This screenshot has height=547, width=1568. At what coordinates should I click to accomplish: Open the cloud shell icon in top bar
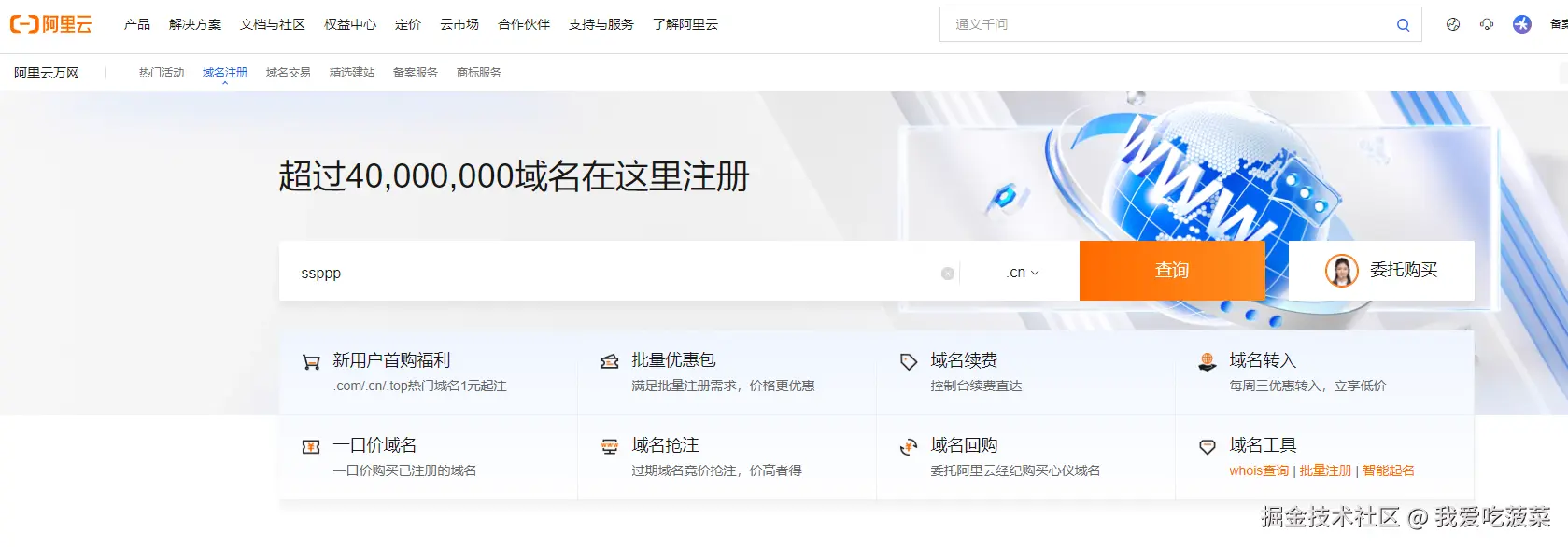pos(1487,24)
